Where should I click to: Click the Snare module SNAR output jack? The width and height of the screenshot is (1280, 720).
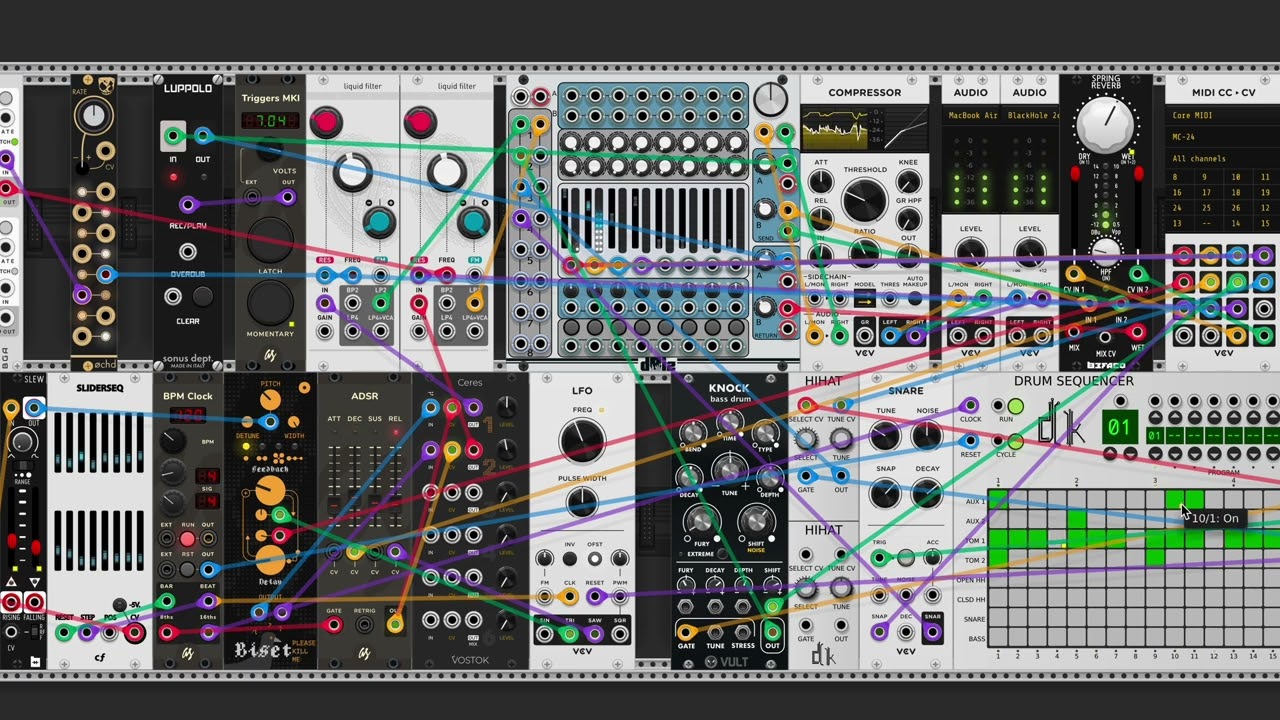pos(932,632)
